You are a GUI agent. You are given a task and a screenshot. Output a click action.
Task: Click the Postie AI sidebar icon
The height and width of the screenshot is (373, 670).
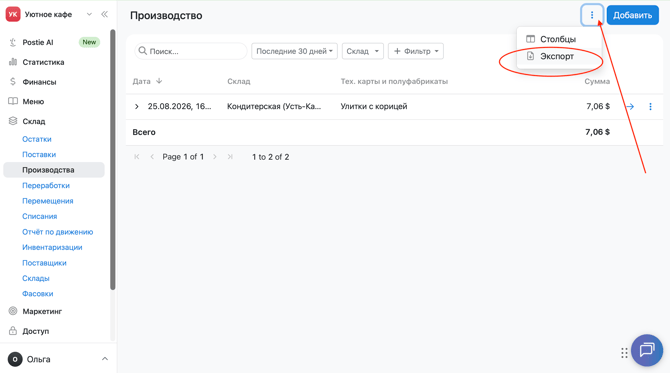(x=13, y=42)
